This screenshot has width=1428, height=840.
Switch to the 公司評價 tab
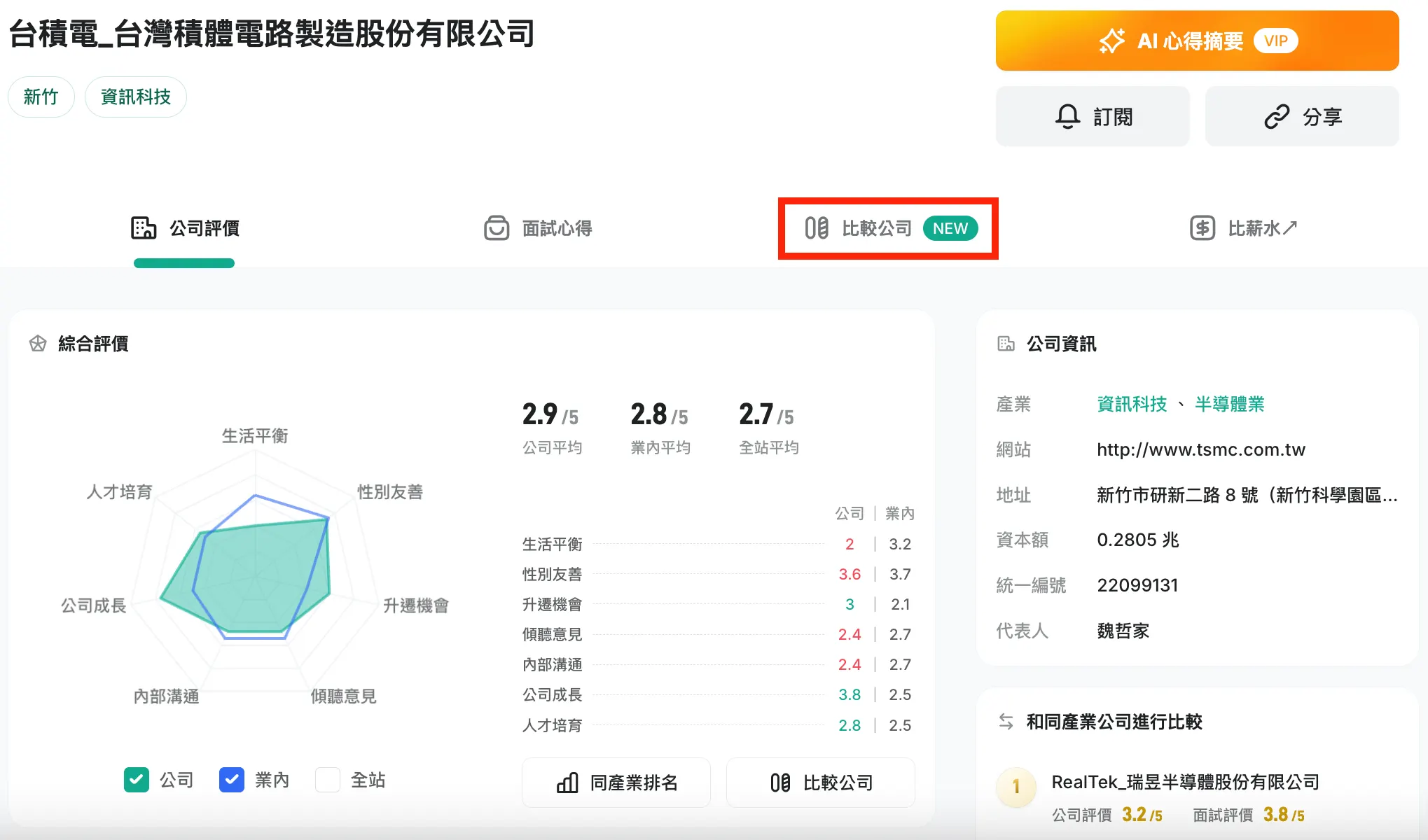click(x=185, y=228)
